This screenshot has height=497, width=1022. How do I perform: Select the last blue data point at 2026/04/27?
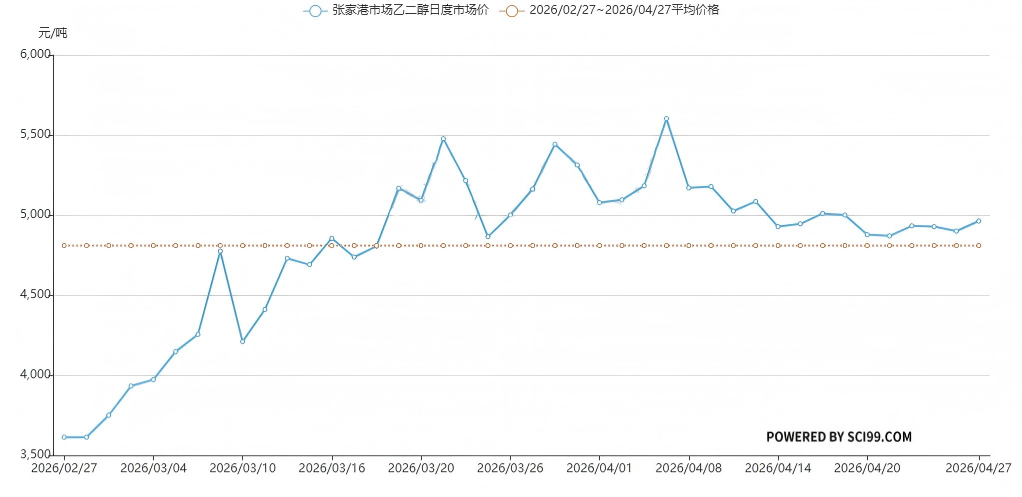click(x=978, y=221)
